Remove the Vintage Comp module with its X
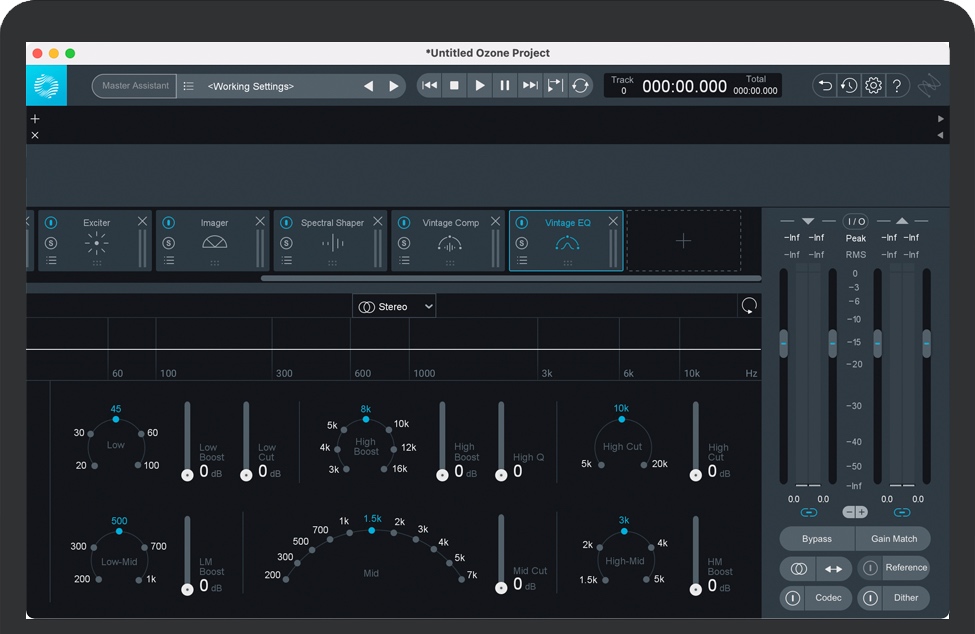The height and width of the screenshot is (634, 975). [495, 221]
